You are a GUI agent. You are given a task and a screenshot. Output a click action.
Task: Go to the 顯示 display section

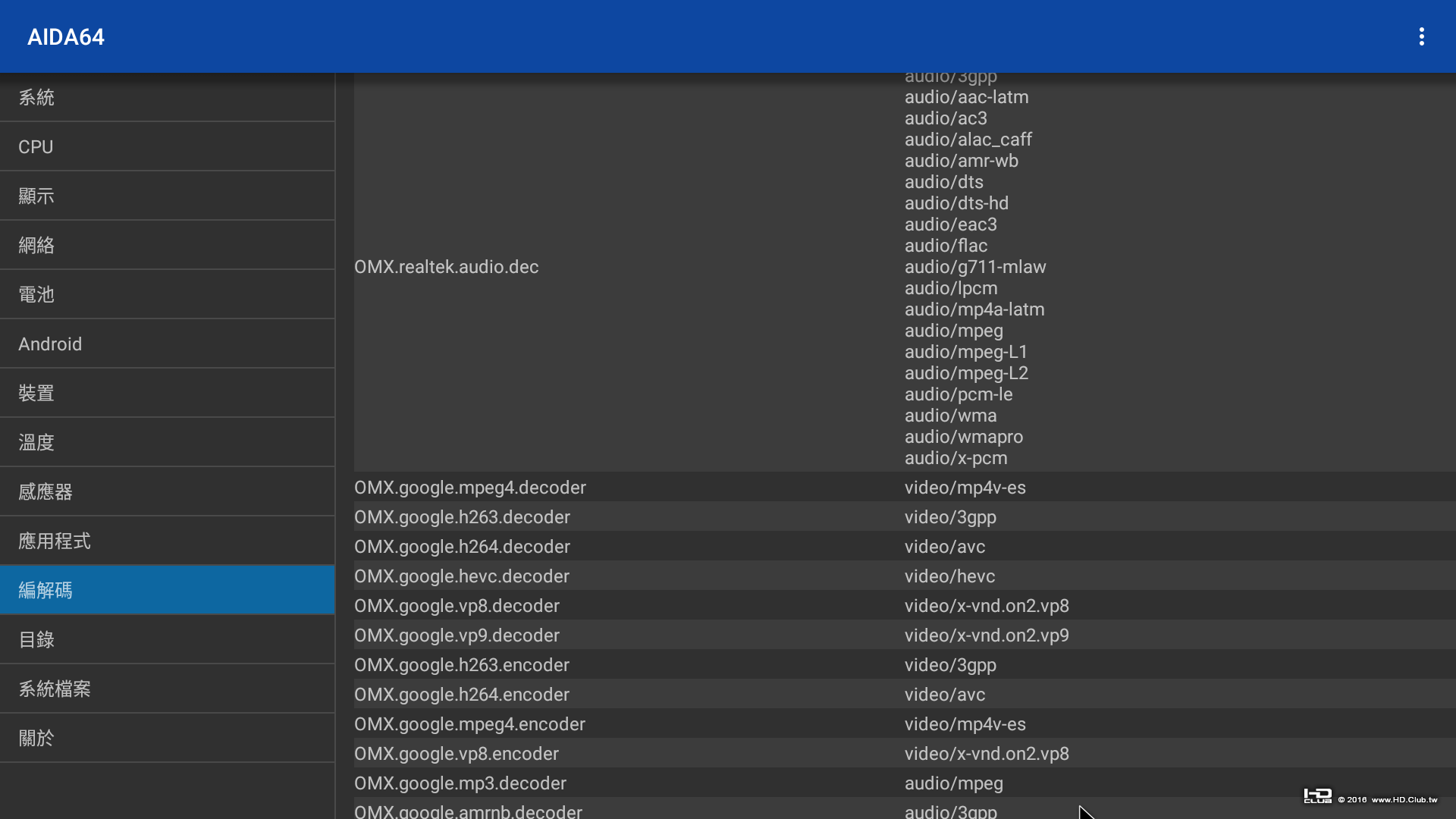pos(167,196)
